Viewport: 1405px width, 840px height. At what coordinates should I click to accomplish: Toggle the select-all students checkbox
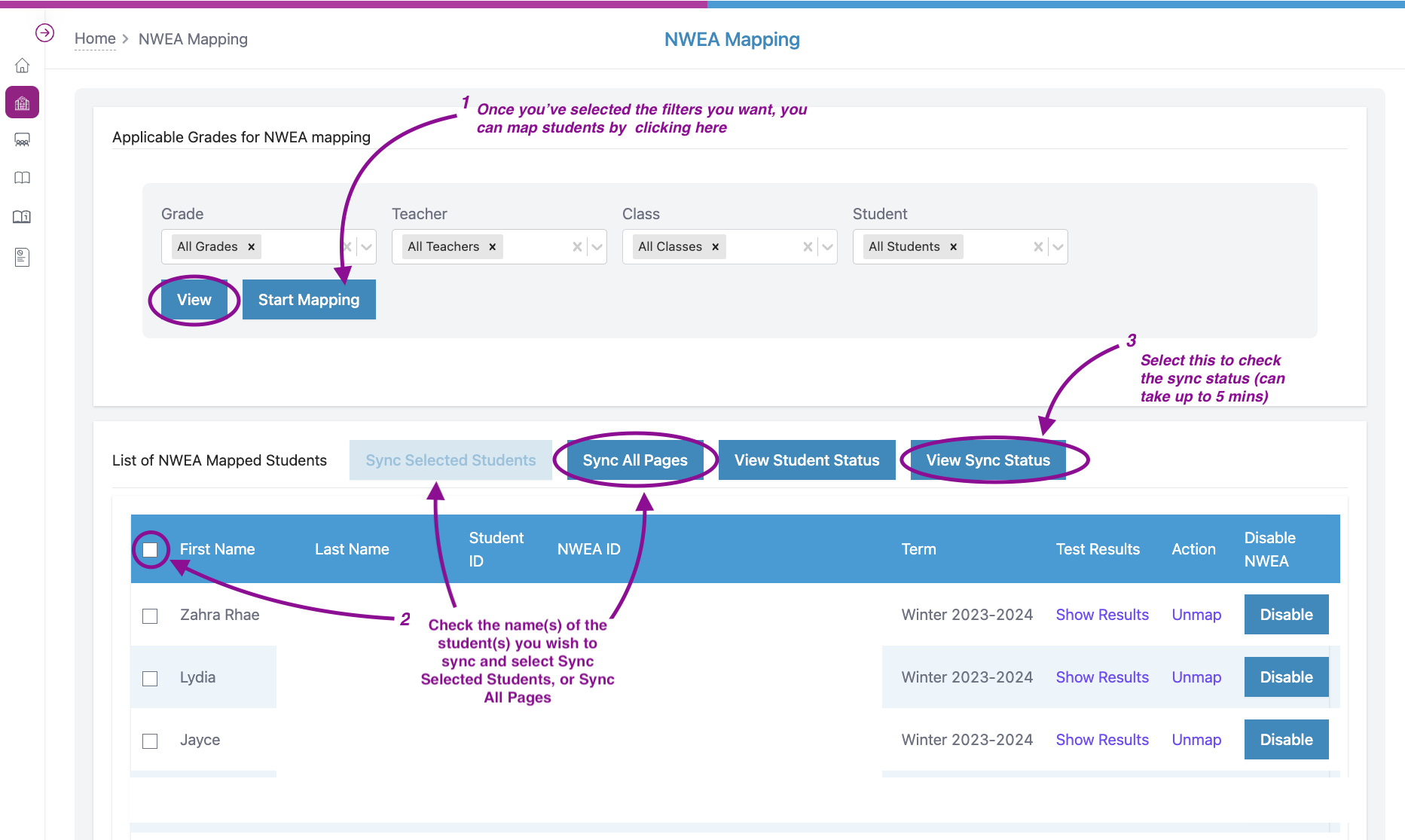coord(150,549)
